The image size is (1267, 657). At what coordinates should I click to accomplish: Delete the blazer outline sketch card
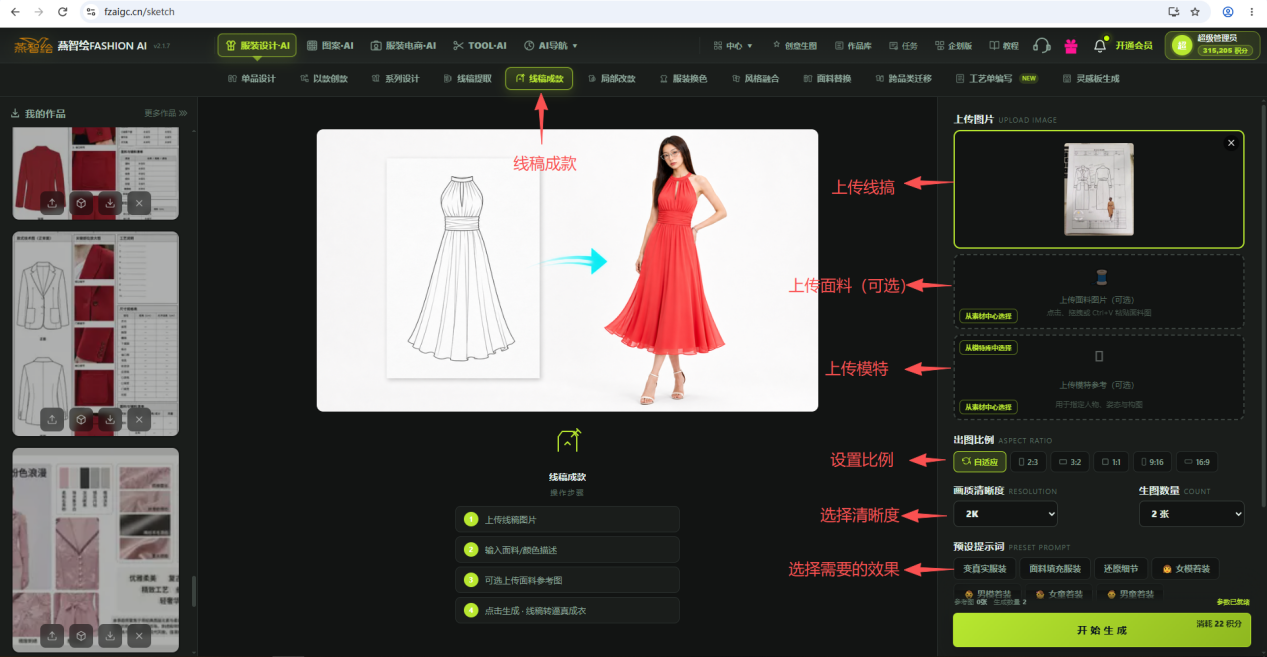pyautogui.click(x=139, y=419)
